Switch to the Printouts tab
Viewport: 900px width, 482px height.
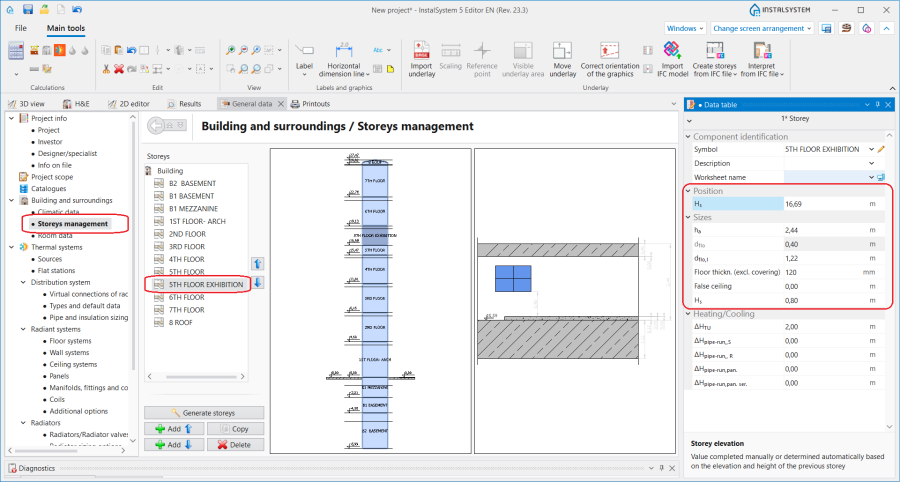pyautogui.click(x=311, y=104)
